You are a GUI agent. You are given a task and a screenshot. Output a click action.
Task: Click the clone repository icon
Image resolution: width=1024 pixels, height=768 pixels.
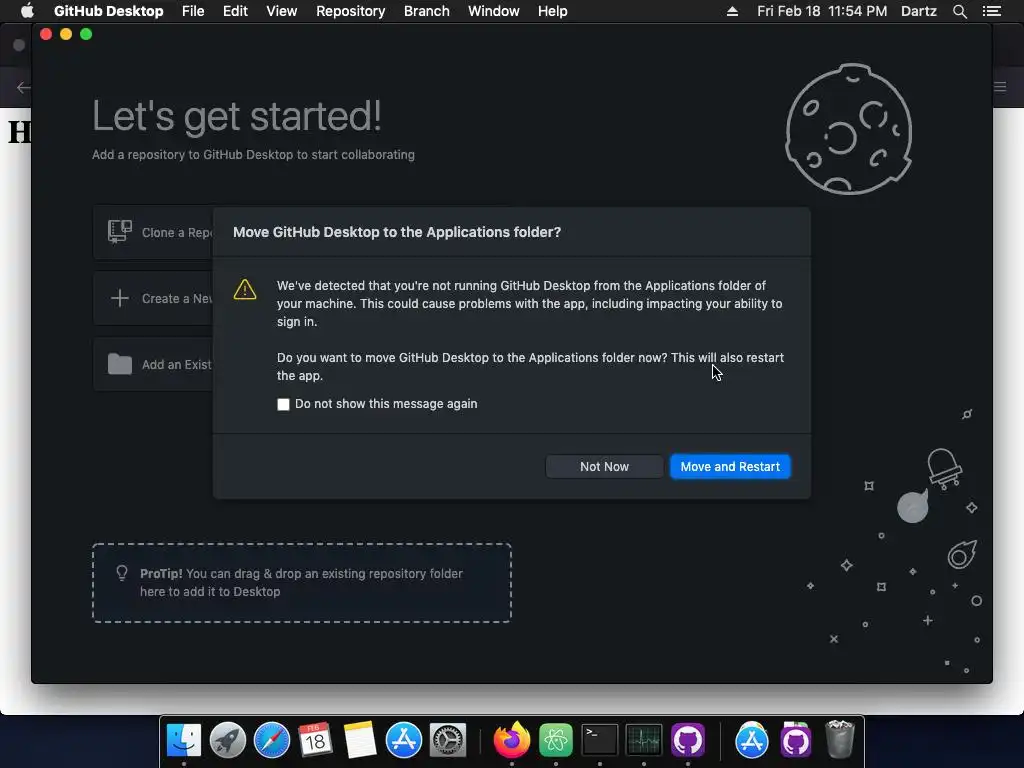[x=120, y=232]
